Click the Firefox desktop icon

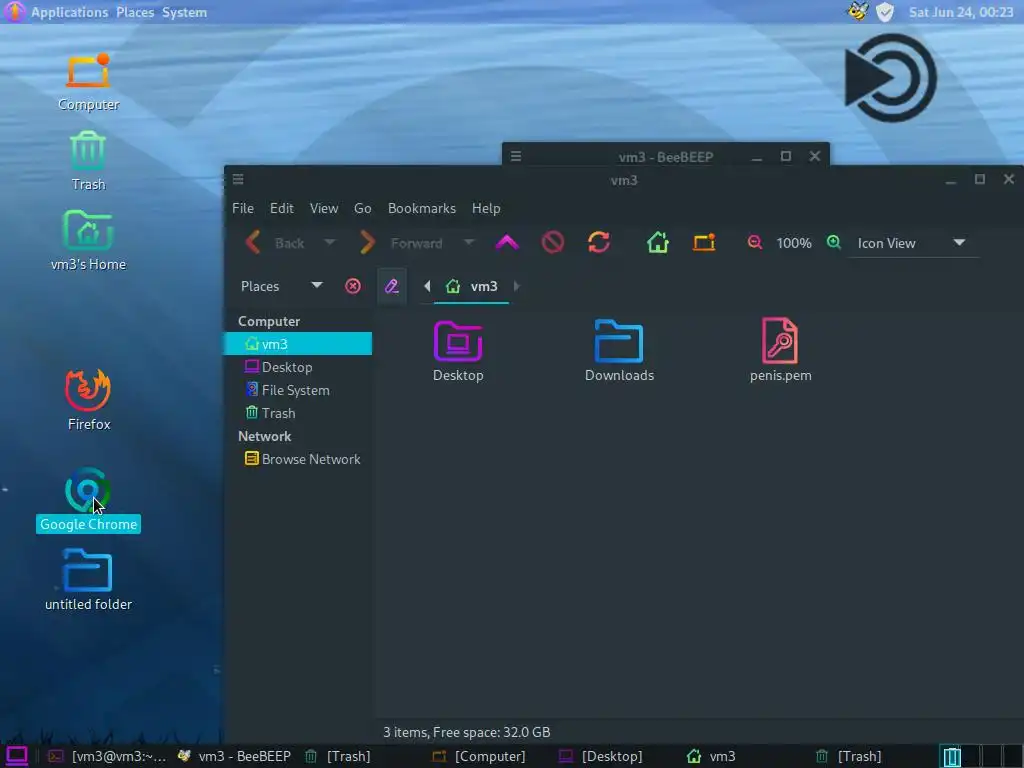click(x=88, y=390)
